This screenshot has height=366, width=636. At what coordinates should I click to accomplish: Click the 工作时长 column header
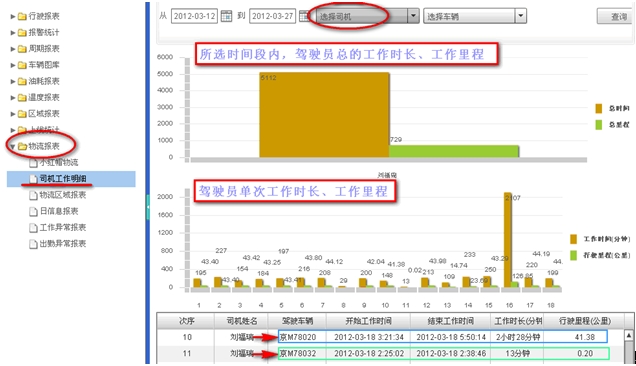click(x=518, y=321)
